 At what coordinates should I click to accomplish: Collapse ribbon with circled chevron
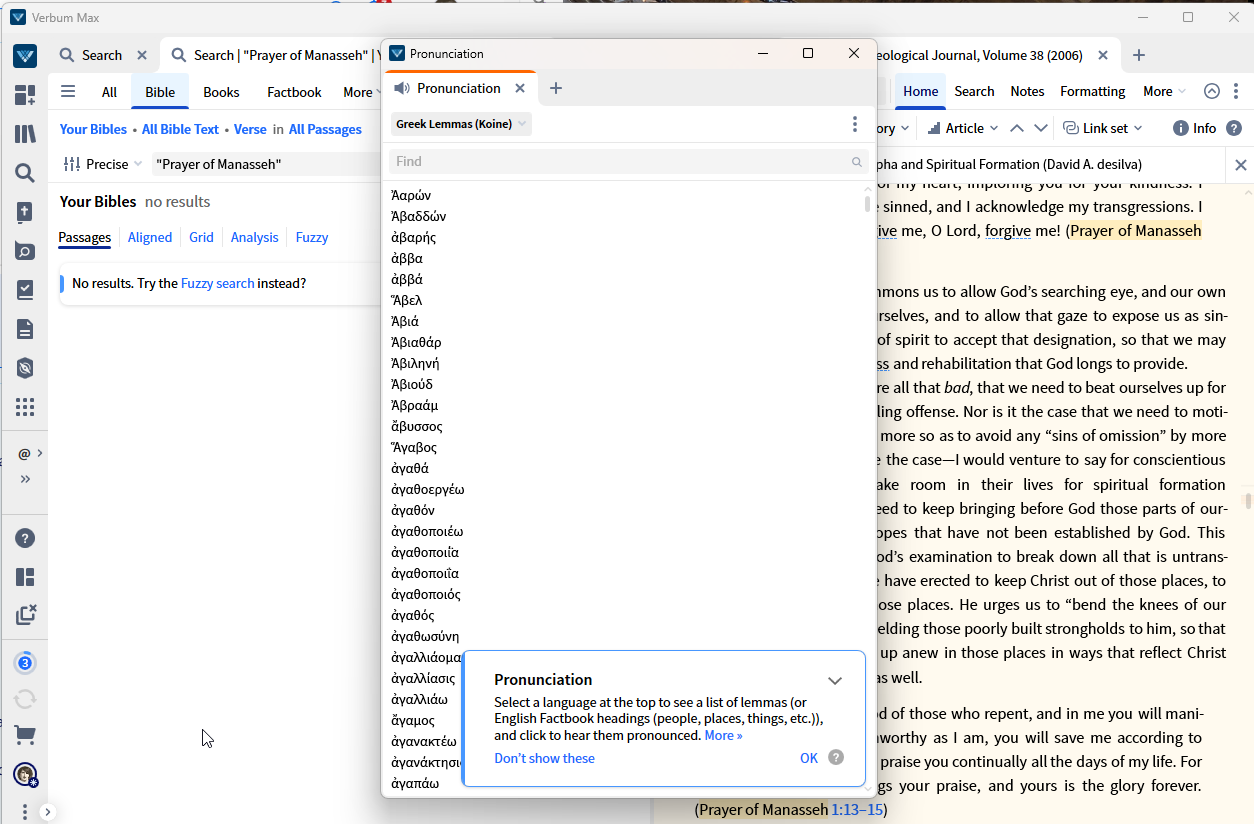click(1212, 91)
